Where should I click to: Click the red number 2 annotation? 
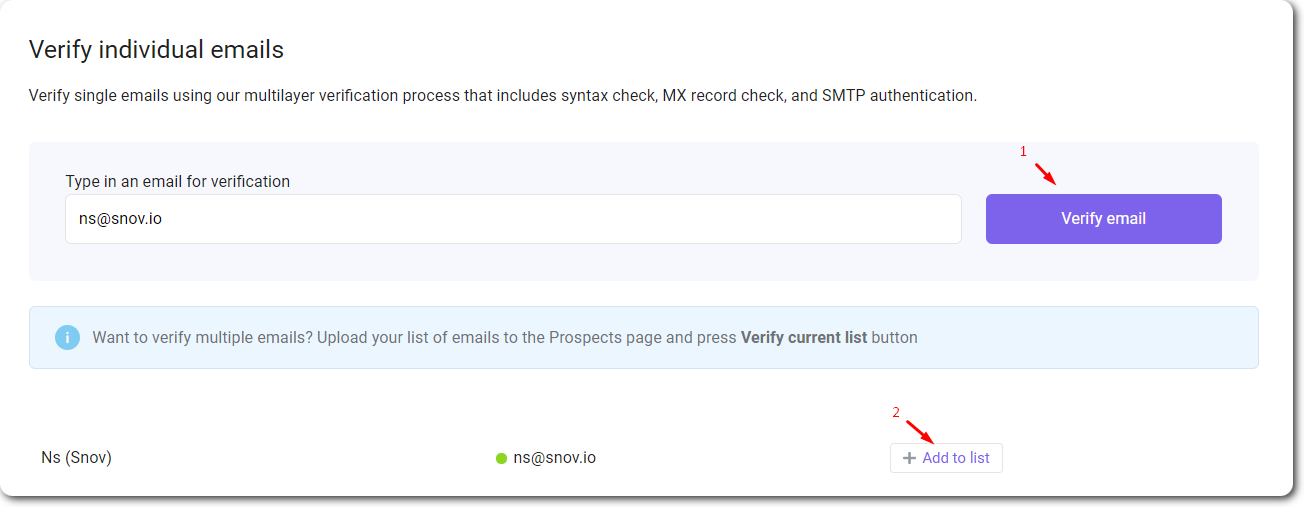coord(896,412)
